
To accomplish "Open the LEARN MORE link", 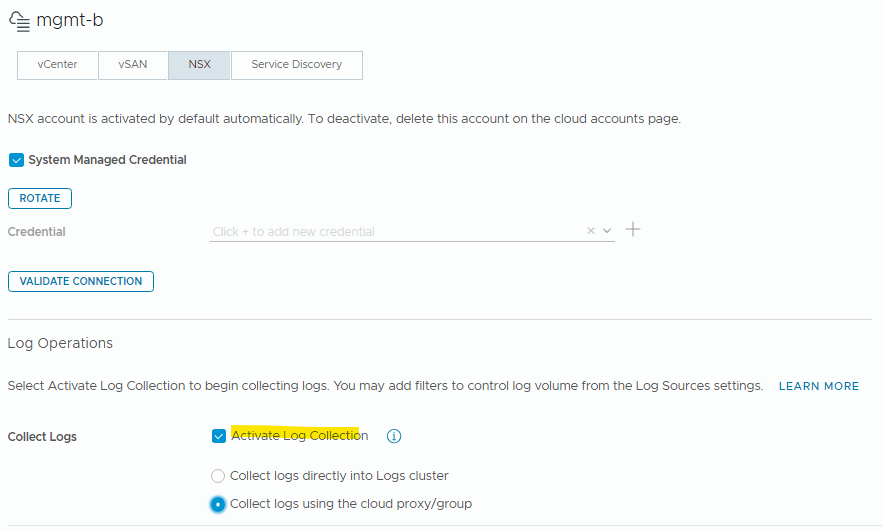I will click(x=818, y=386).
